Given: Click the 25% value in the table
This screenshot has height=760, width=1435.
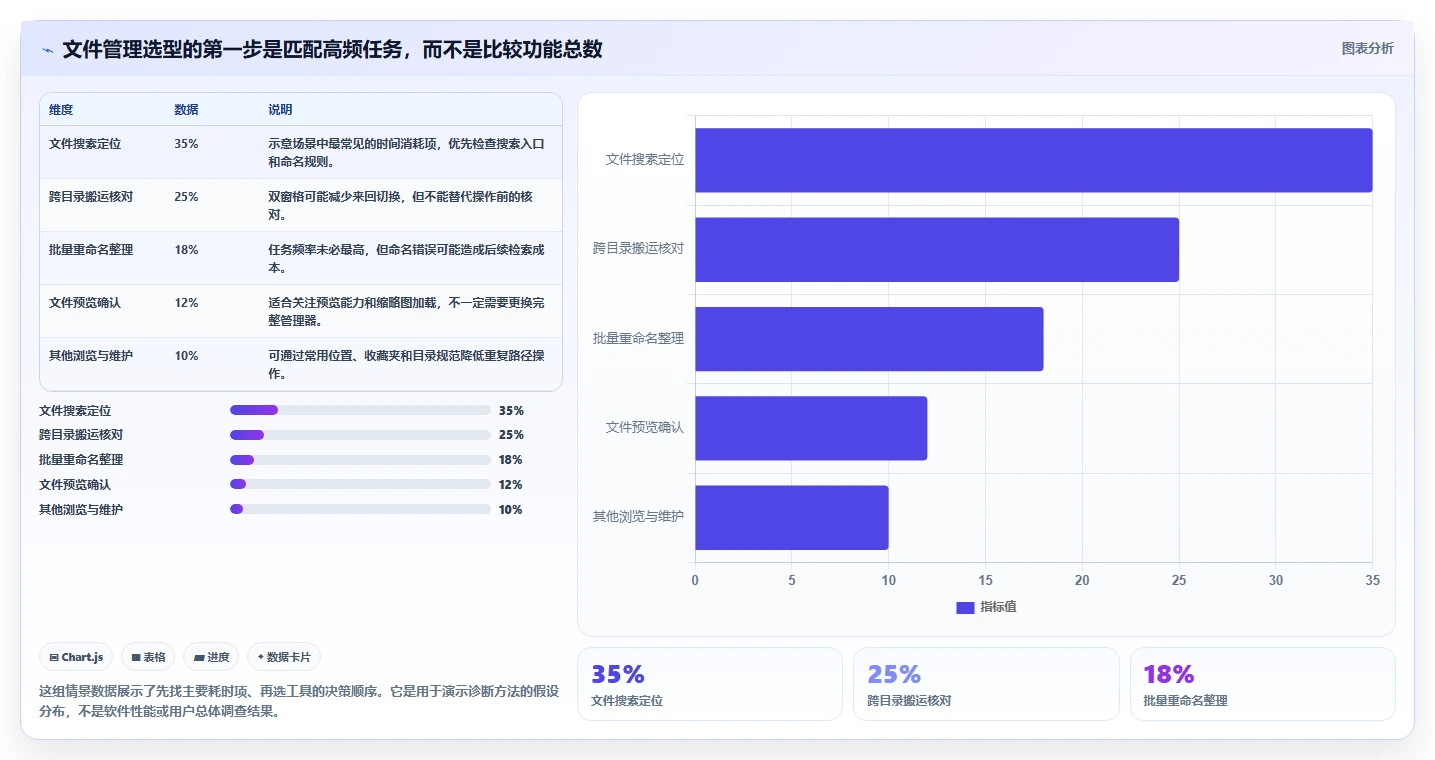Looking at the screenshot, I should tap(186, 197).
